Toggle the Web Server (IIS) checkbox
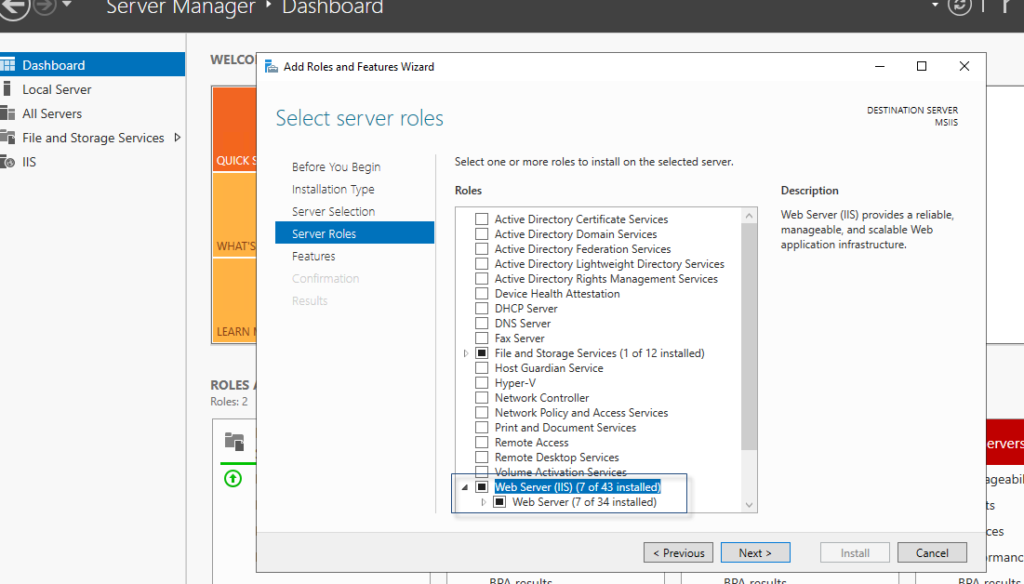Image resolution: width=1024 pixels, height=584 pixels. pos(481,487)
